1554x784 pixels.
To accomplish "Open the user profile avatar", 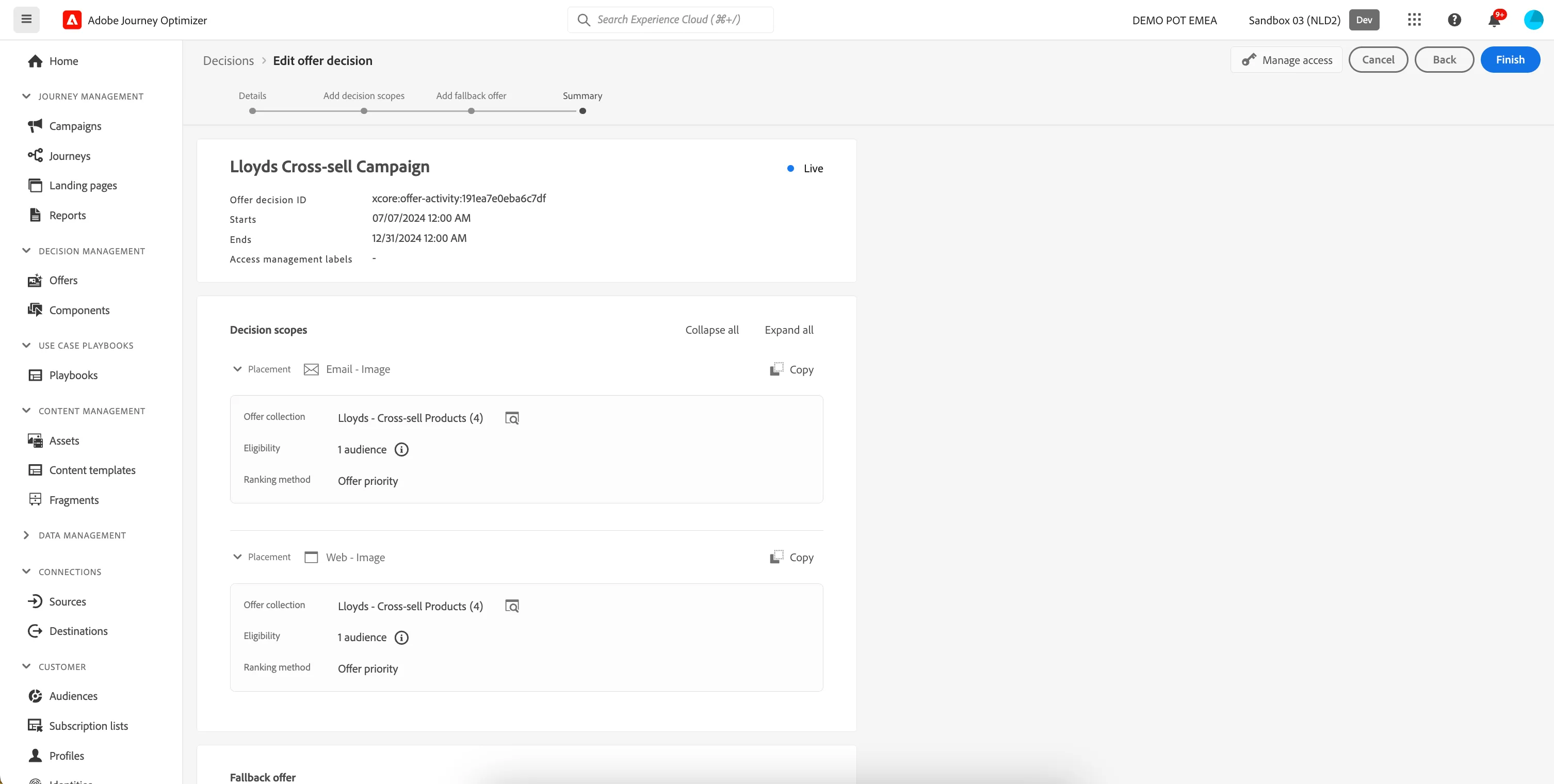I will point(1533,20).
